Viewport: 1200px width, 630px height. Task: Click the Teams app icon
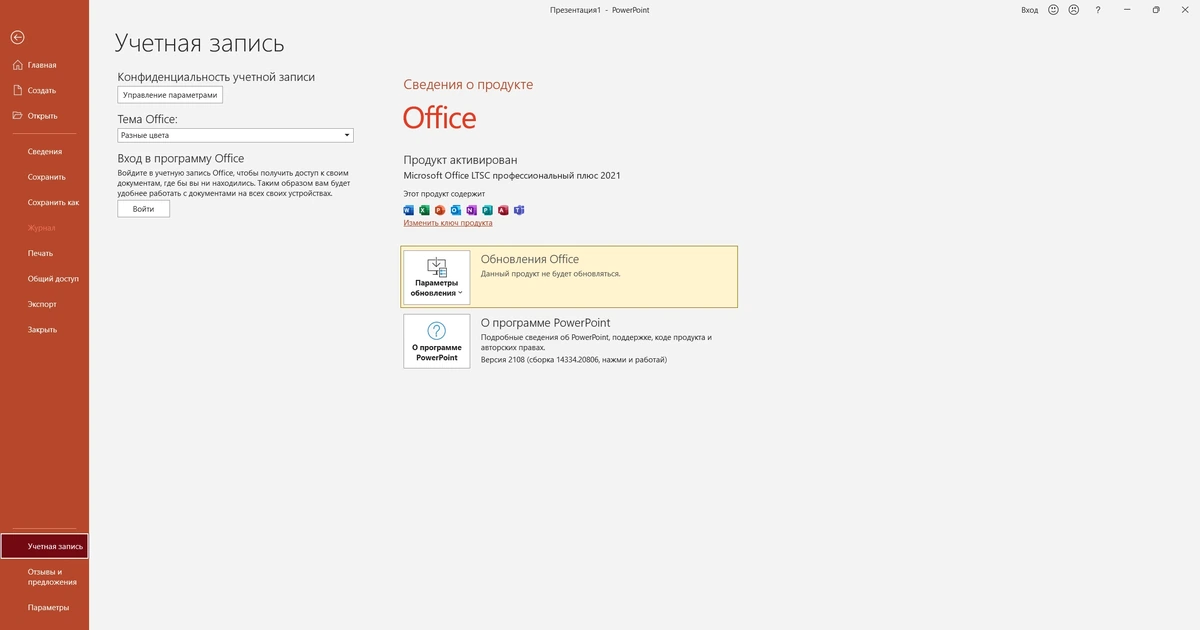[x=519, y=210]
